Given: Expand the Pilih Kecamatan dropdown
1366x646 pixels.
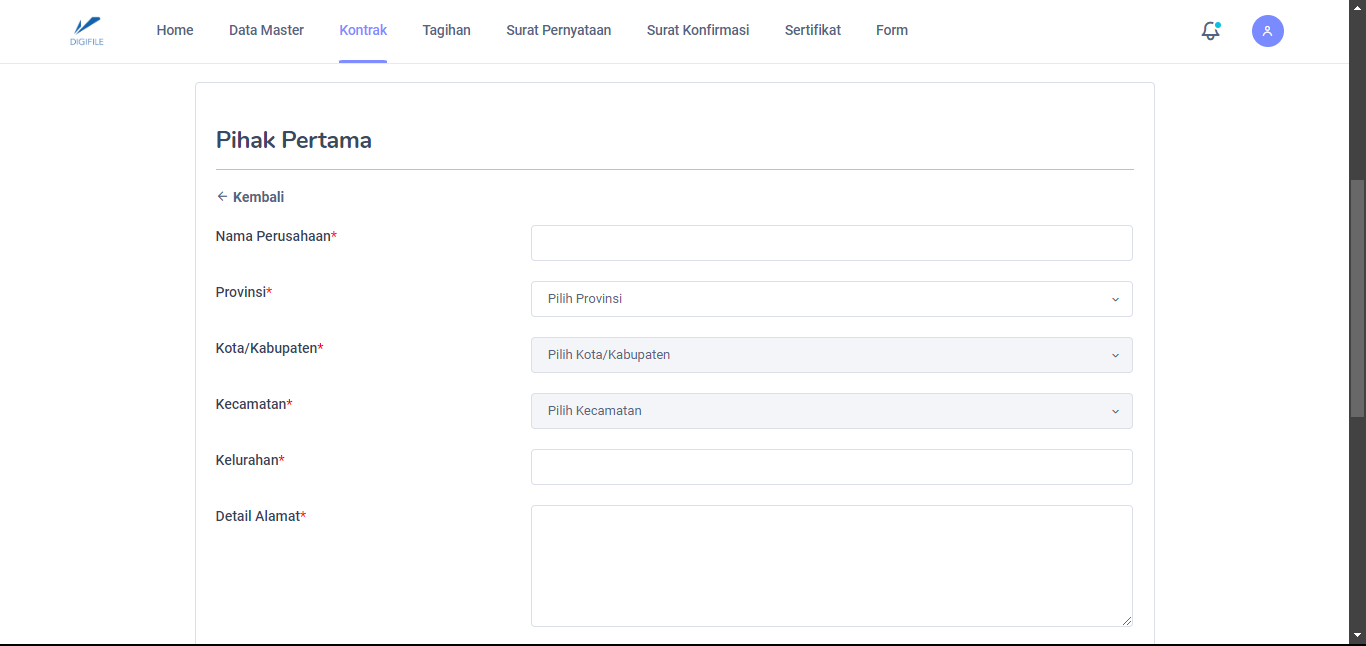Looking at the screenshot, I should pyautogui.click(x=830, y=411).
